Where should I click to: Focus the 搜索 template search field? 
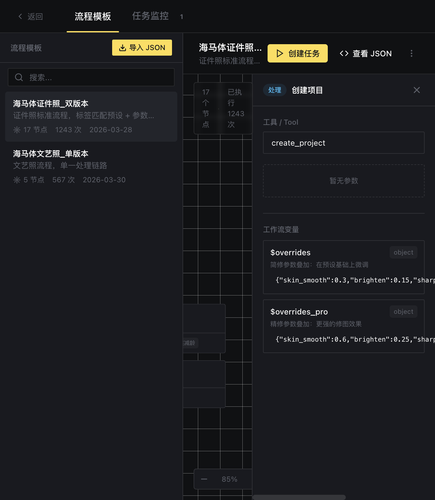[x=91, y=77]
